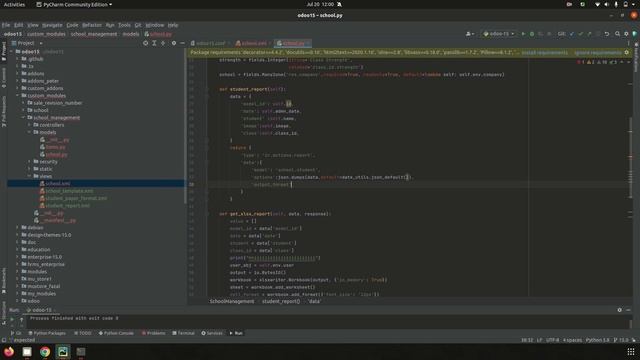The image size is (640, 360).
Task: Hide the Run panel with minus icon
Action: pyautogui.click(x=628, y=310)
